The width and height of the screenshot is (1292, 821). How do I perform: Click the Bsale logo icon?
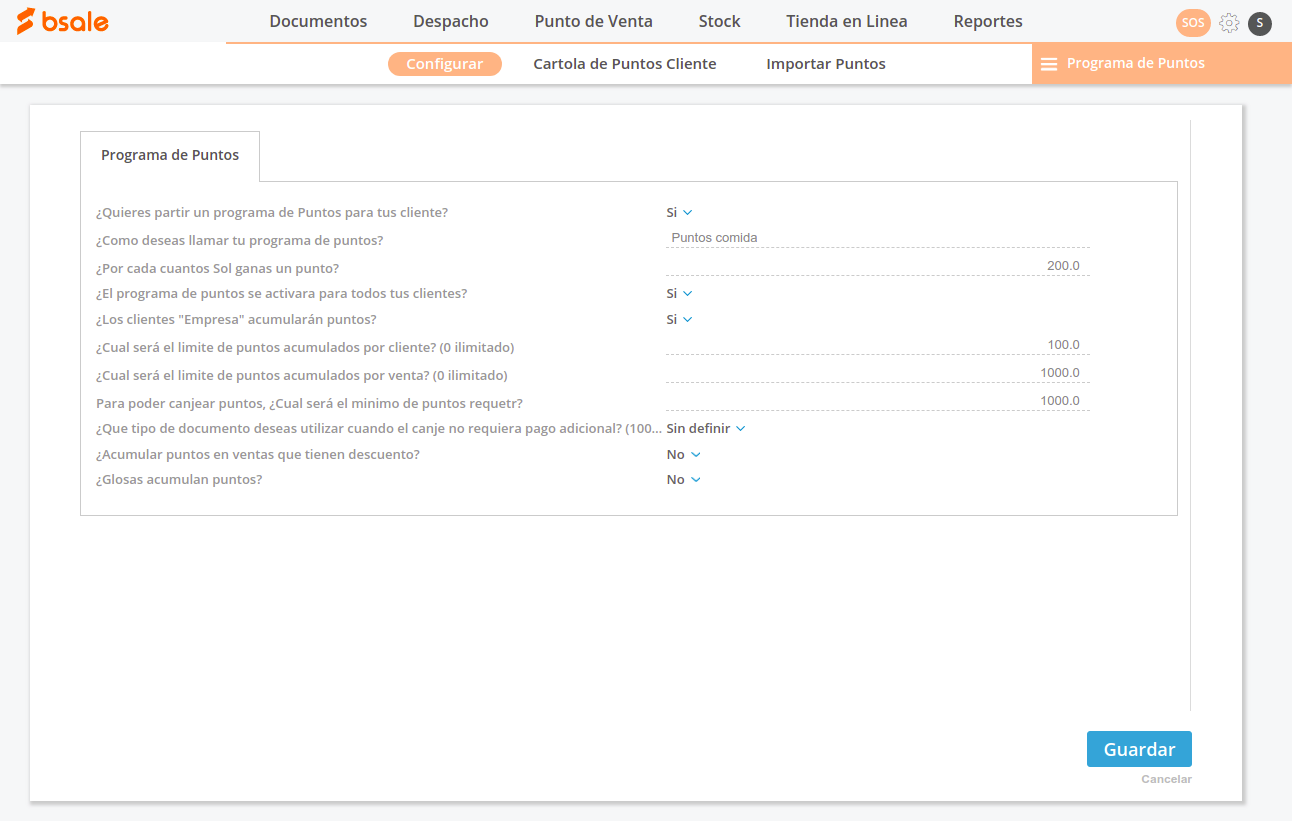(26, 21)
